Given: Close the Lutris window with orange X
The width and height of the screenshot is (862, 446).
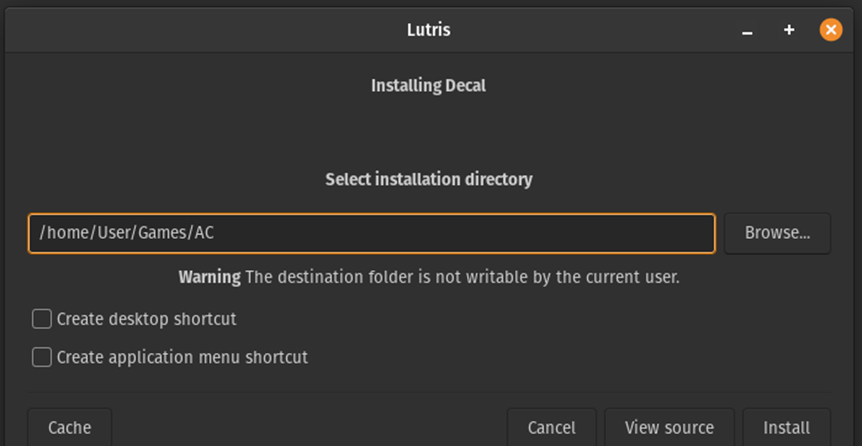Looking at the screenshot, I should click(831, 30).
